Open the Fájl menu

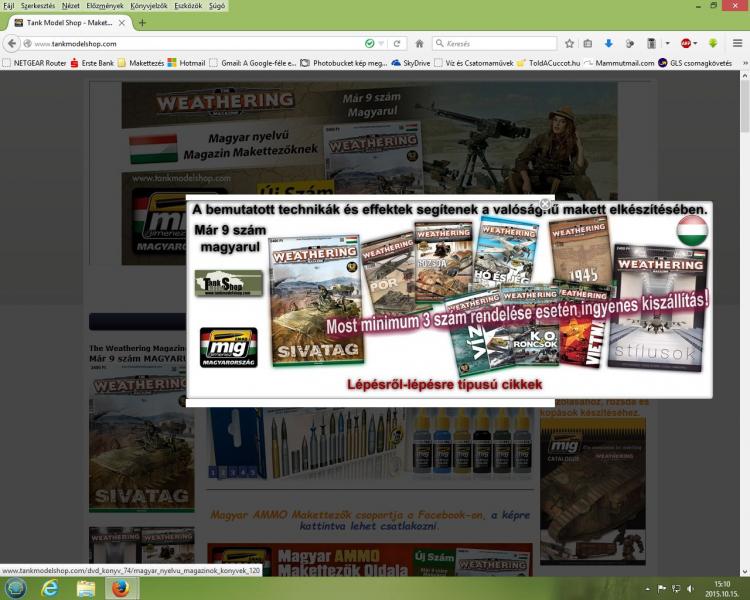9,6
